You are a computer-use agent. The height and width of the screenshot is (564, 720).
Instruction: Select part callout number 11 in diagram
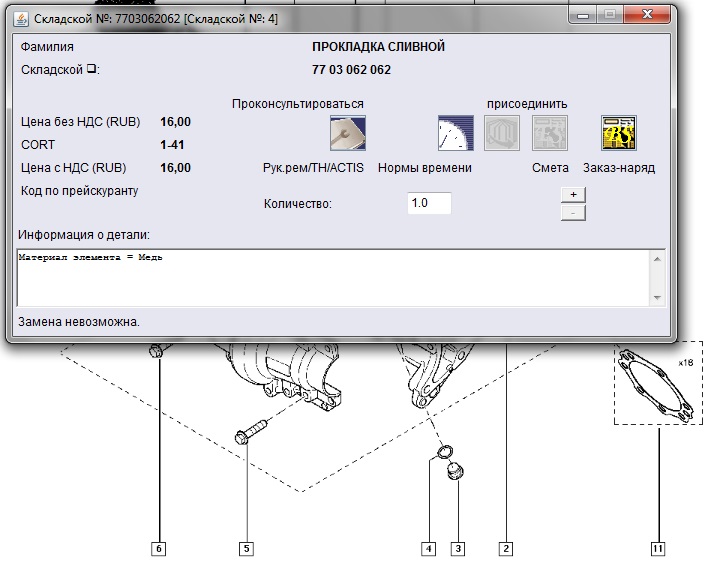[x=657, y=548]
